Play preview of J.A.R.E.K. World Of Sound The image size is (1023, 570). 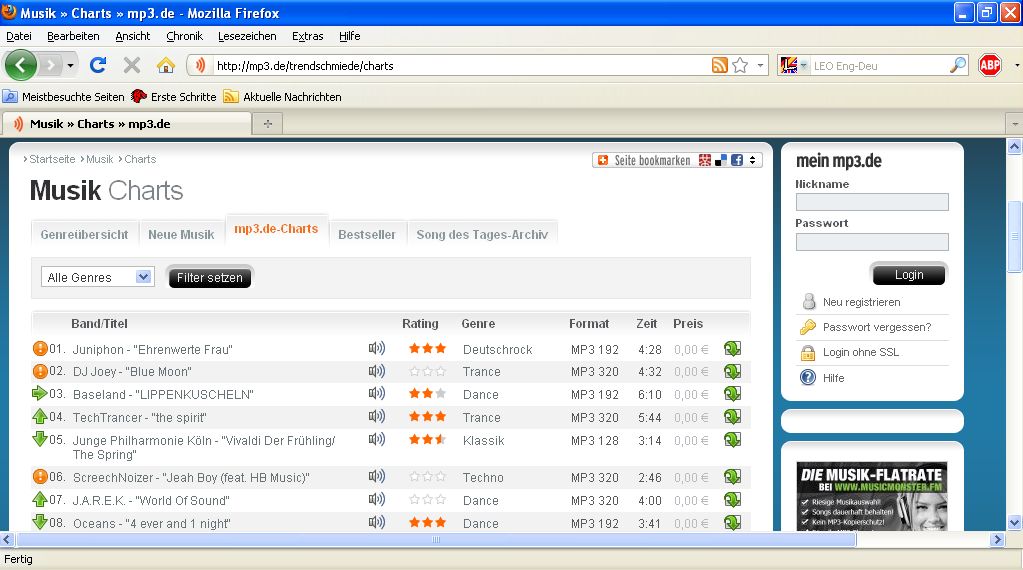pos(376,499)
